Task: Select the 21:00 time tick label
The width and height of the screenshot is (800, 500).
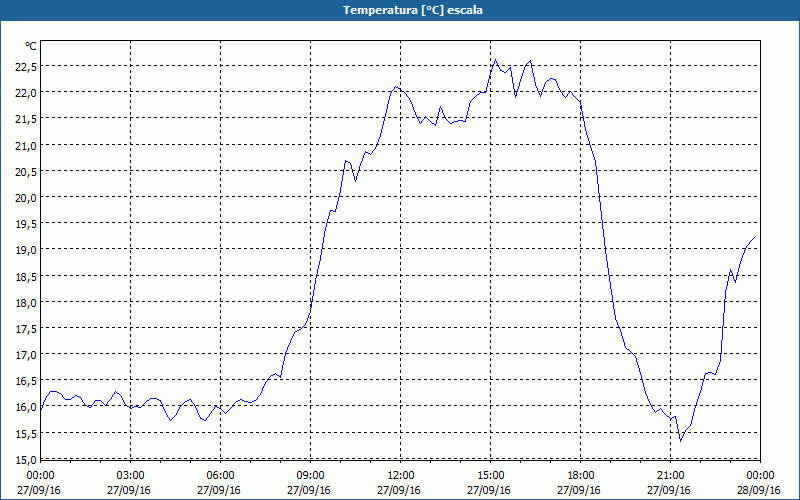Action: (670, 476)
